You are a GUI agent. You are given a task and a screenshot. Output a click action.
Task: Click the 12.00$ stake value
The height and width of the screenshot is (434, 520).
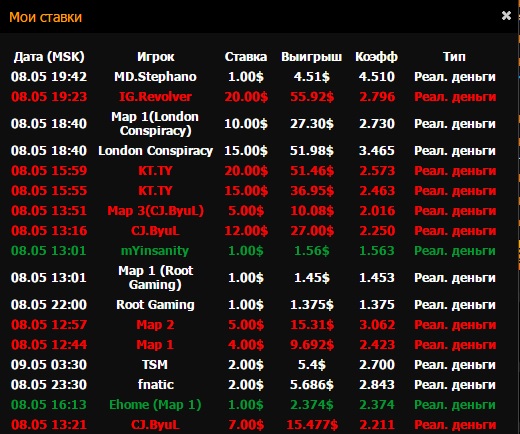pos(246,231)
